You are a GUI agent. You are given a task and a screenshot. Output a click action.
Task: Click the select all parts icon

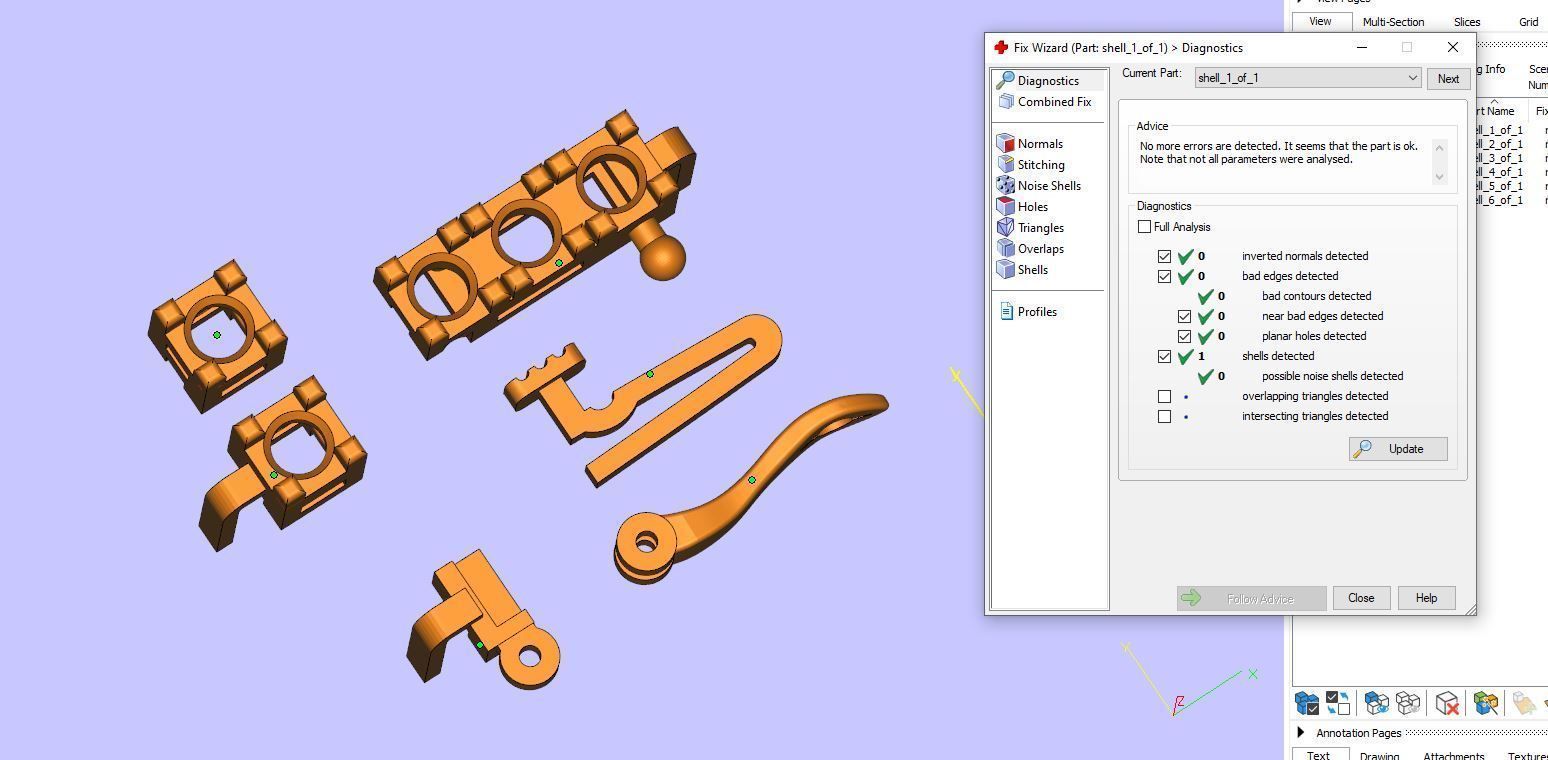click(x=1306, y=703)
